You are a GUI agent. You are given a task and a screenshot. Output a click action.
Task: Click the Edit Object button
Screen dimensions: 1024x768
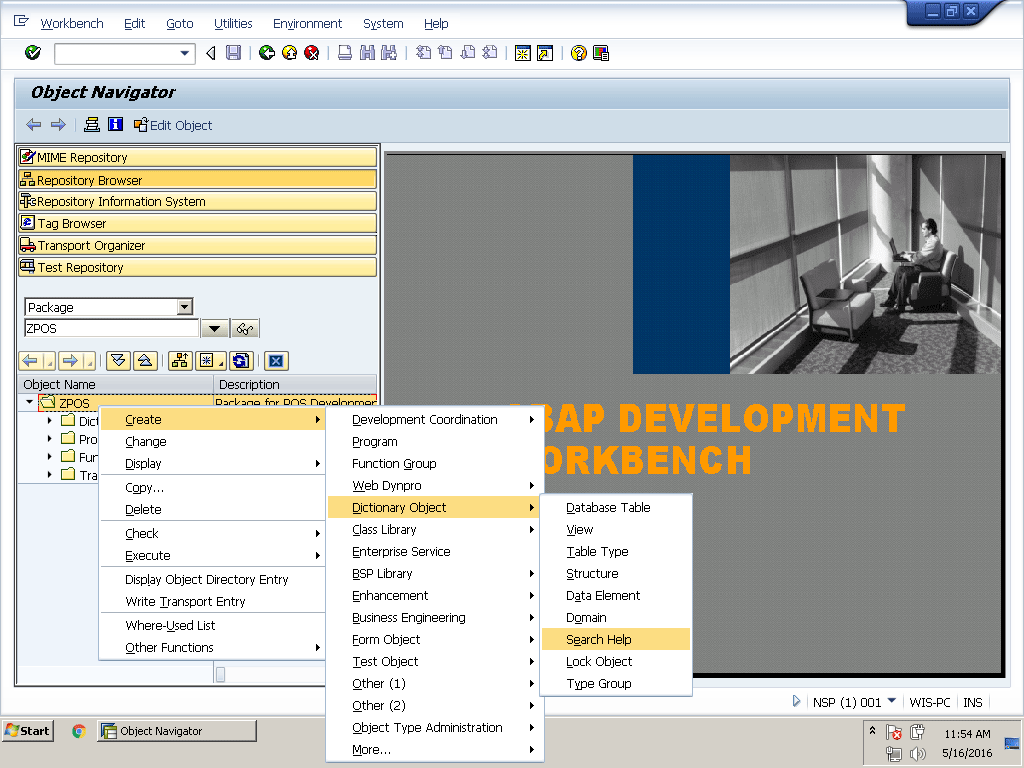click(173, 125)
